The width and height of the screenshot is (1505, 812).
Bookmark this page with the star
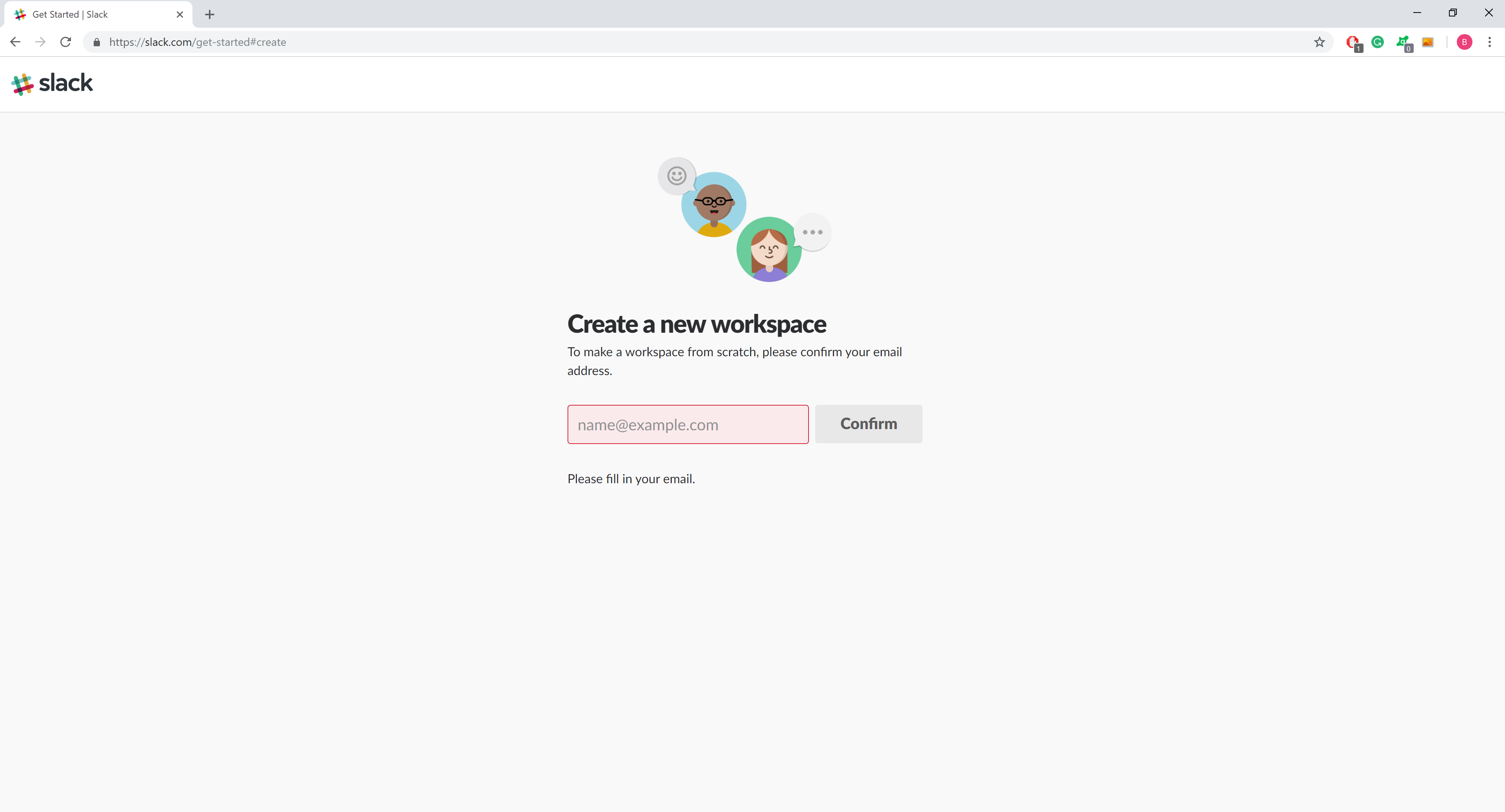click(1319, 42)
